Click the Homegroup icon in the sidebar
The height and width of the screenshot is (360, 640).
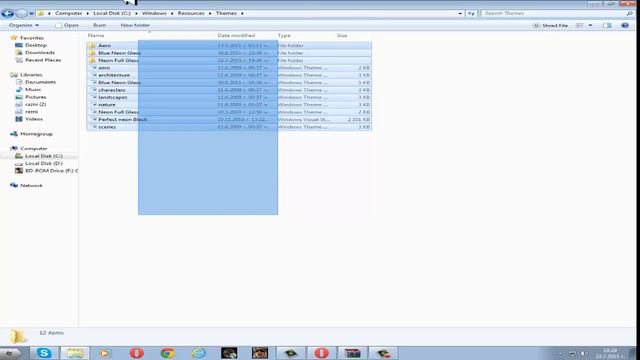click(x=14, y=134)
